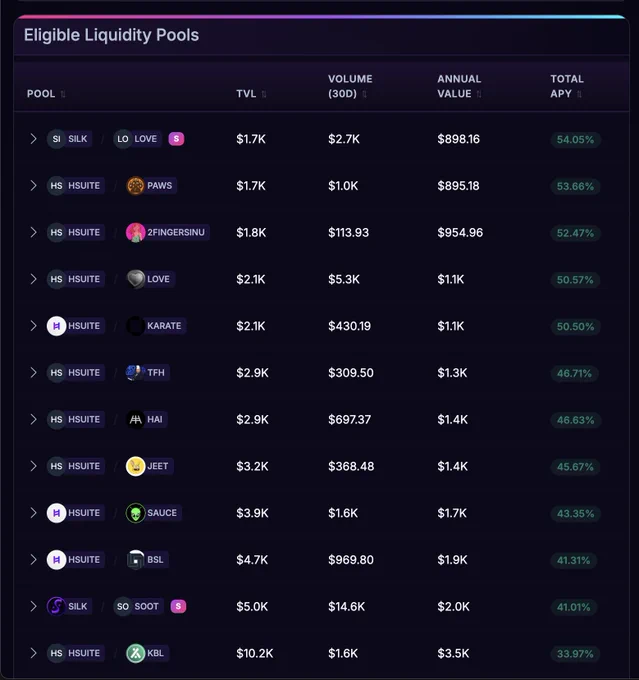Sort by Volume (30D) header

tap(350, 86)
